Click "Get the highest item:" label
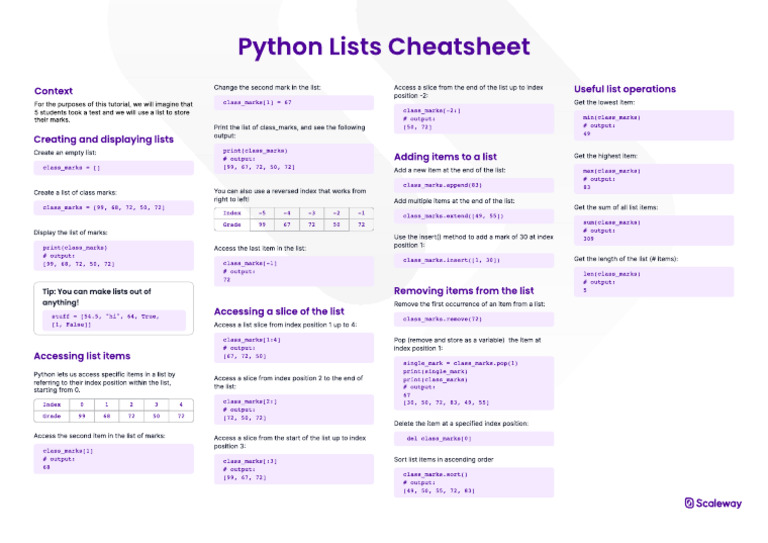Screen dimensions: 768x543 tap(605, 156)
